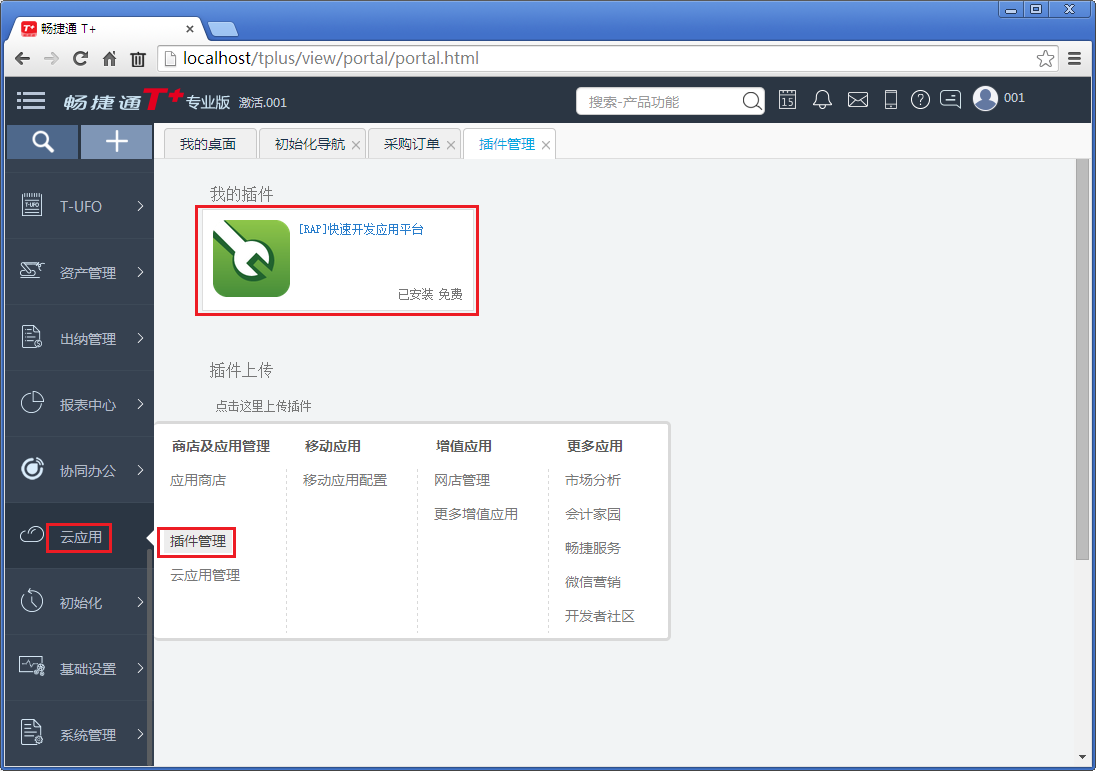The height and width of the screenshot is (771, 1096).
Task: Switch to the 初始化导航 tab
Action: pyautogui.click(x=310, y=144)
